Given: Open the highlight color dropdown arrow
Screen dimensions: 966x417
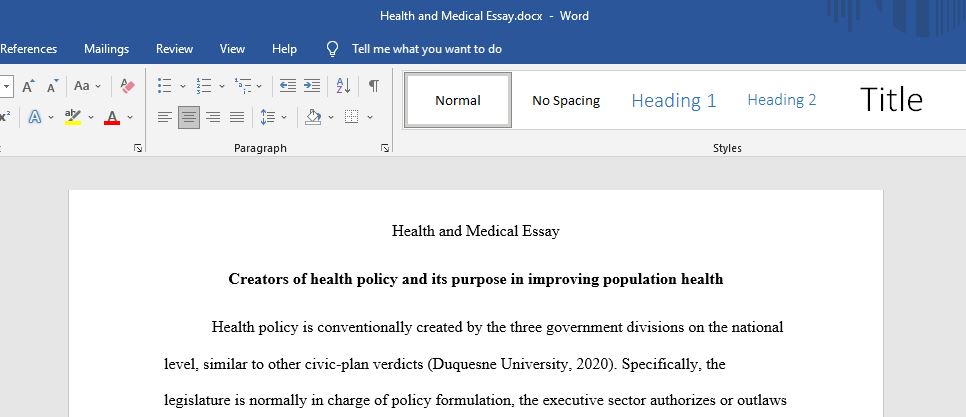Looking at the screenshot, I should click(x=91, y=117).
